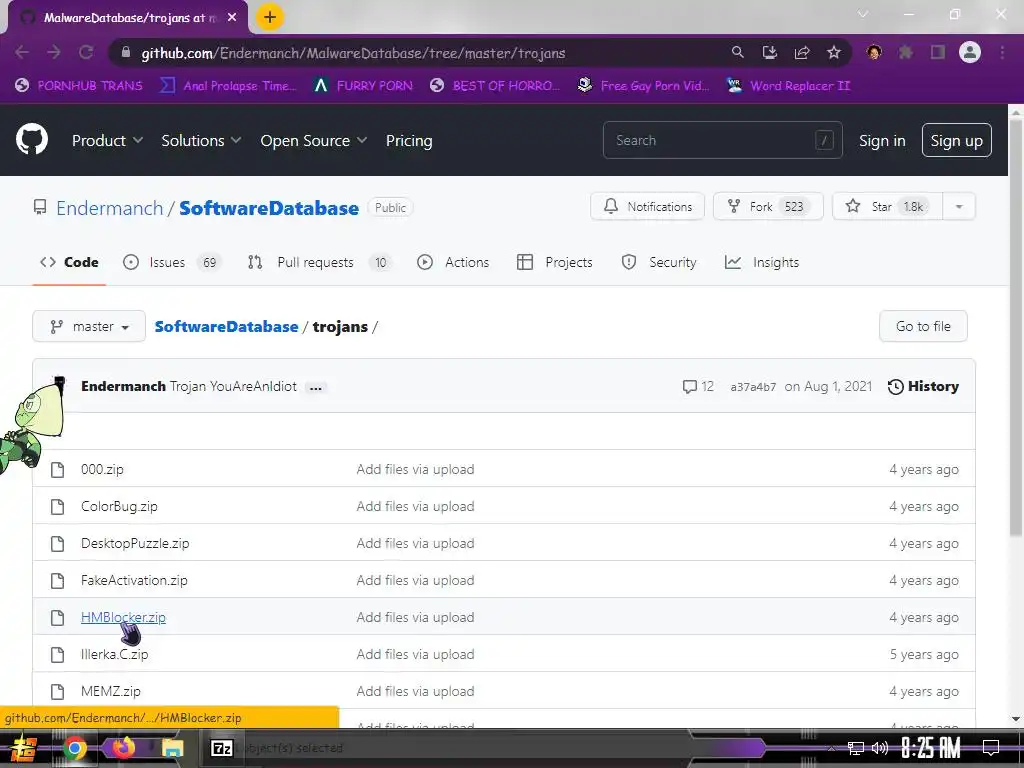The height and width of the screenshot is (768, 1024).
Task: Open the tab search chevron in title bar
Action: click(863, 14)
